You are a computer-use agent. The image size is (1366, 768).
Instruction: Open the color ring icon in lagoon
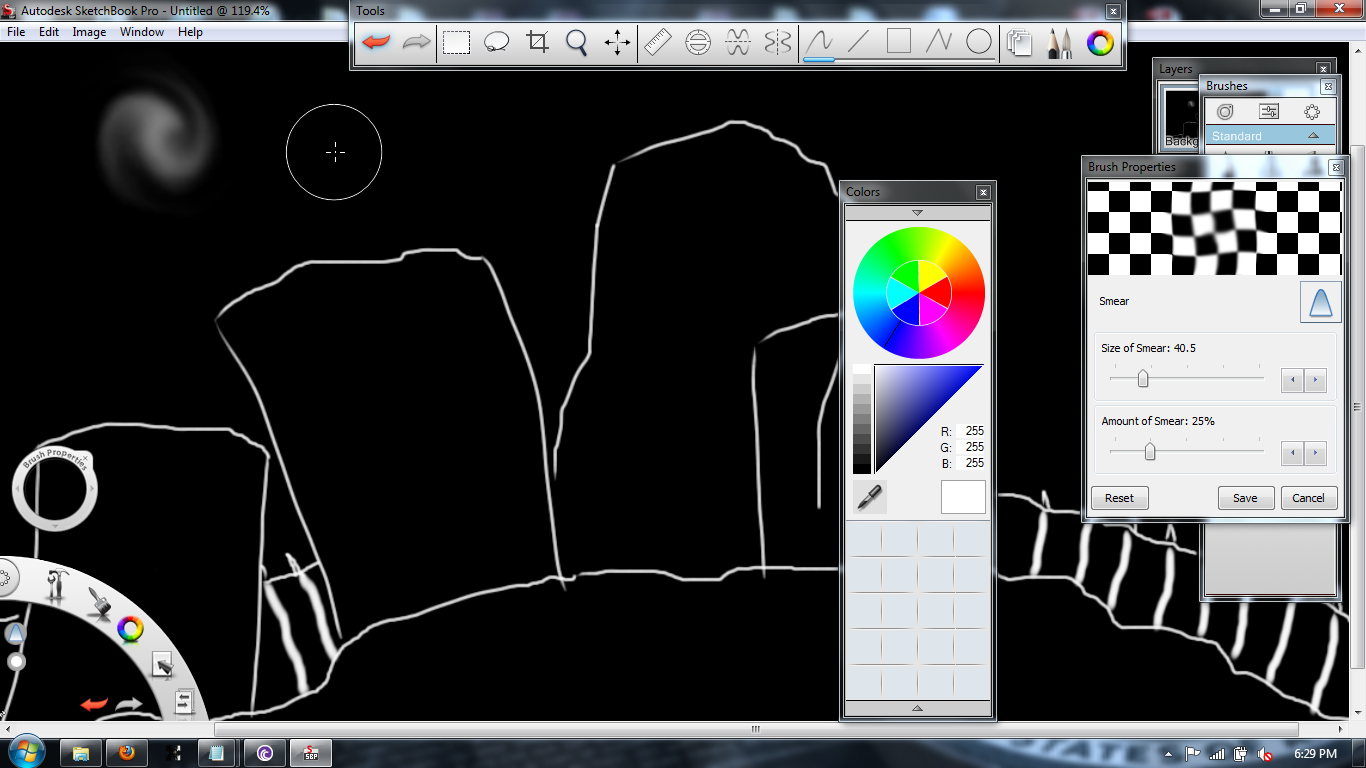pos(130,629)
